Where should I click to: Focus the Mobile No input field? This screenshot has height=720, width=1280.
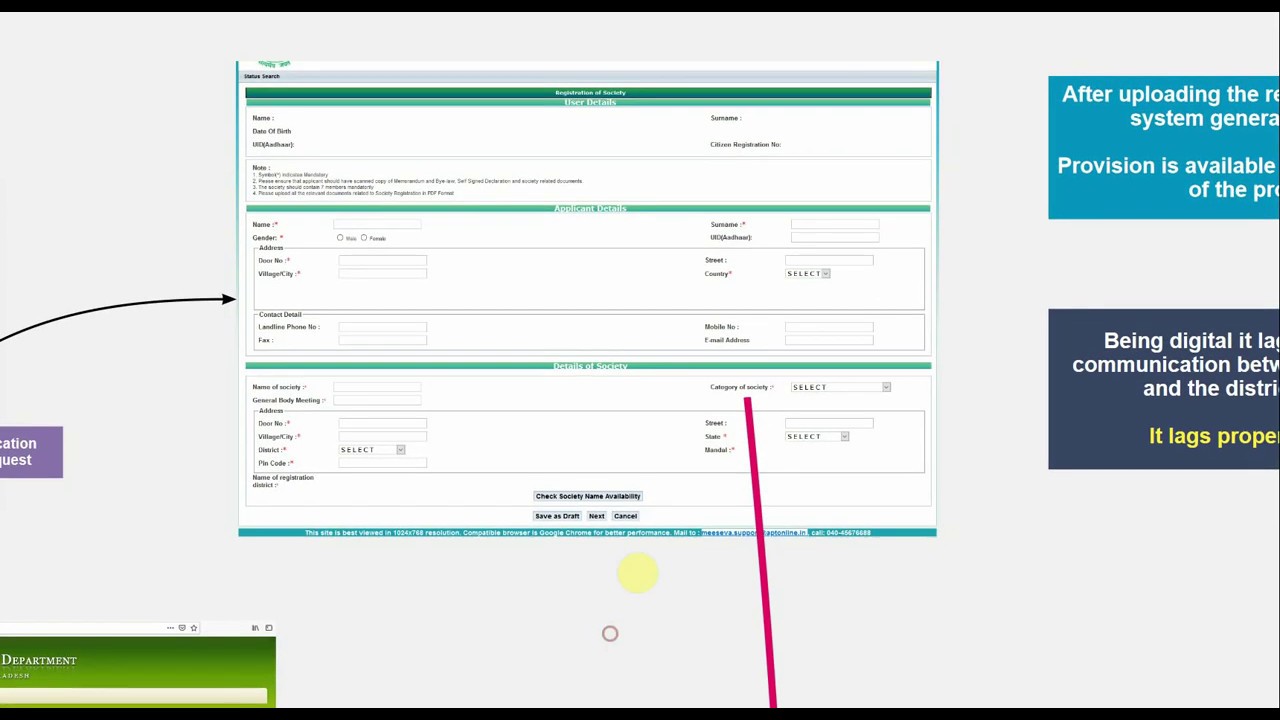pyautogui.click(x=829, y=327)
